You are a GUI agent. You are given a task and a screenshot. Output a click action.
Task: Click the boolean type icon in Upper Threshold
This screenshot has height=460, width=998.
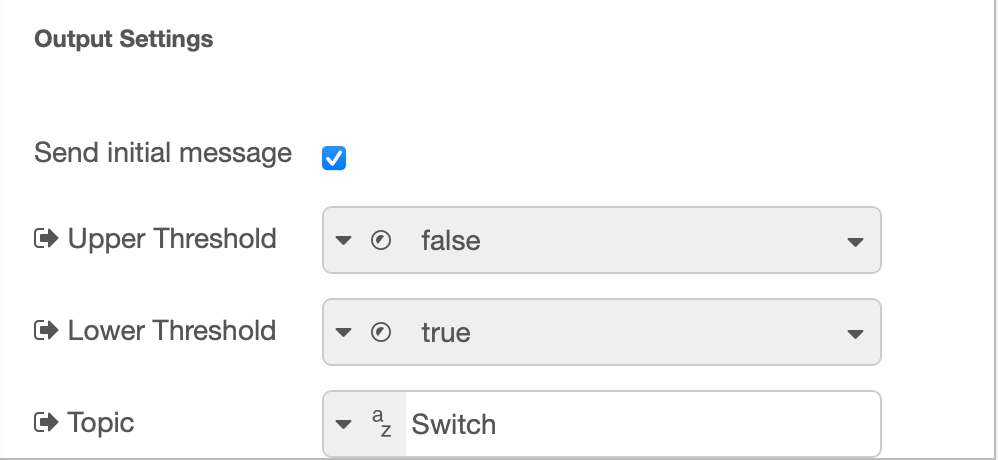coord(380,241)
